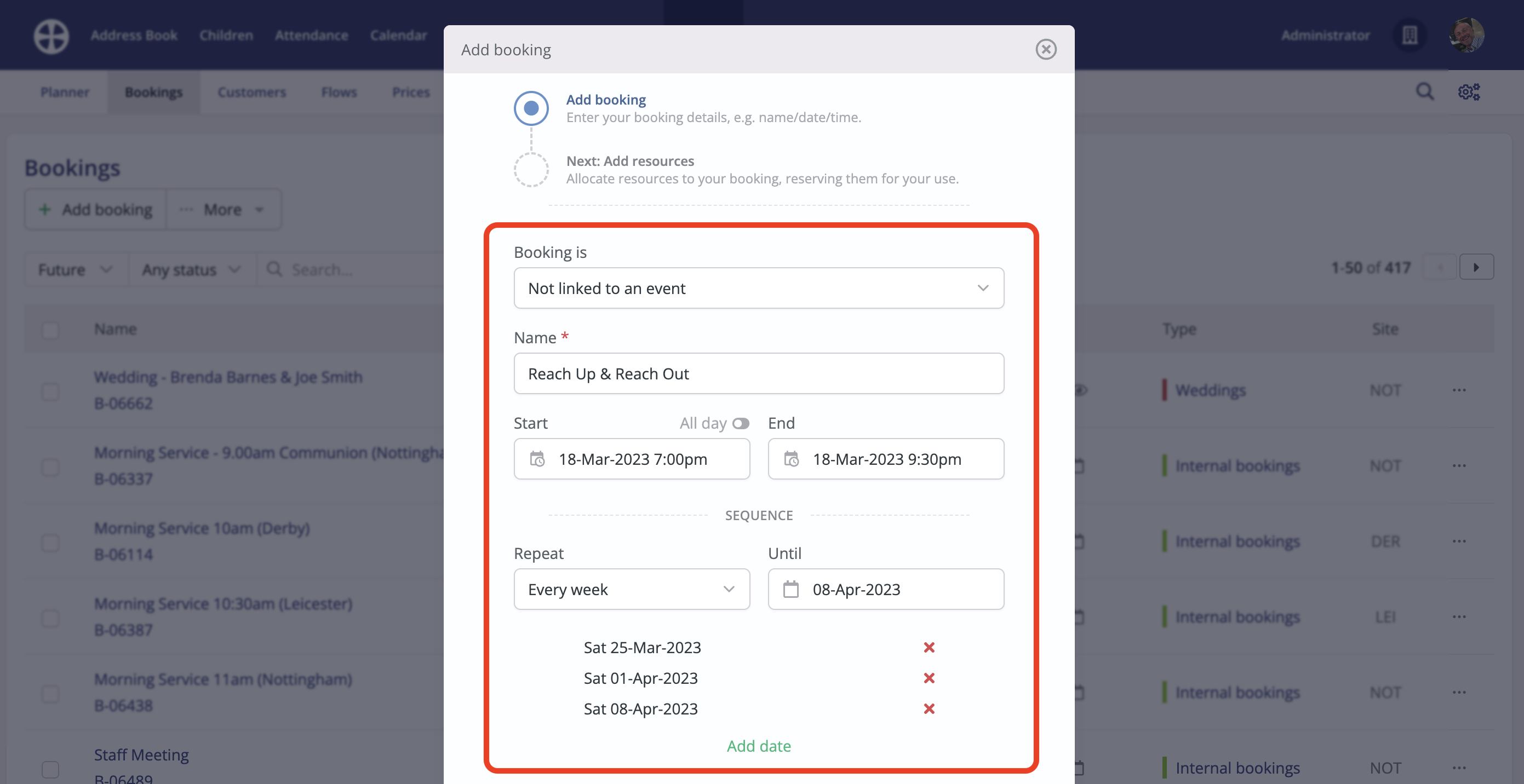Click the Add date link
This screenshot has width=1524, height=784.
(x=759, y=746)
